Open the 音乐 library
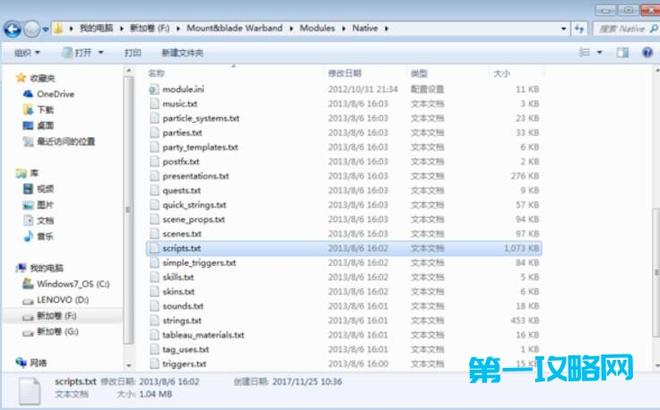Image resolution: width=660 pixels, height=410 pixels. [x=45, y=236]
